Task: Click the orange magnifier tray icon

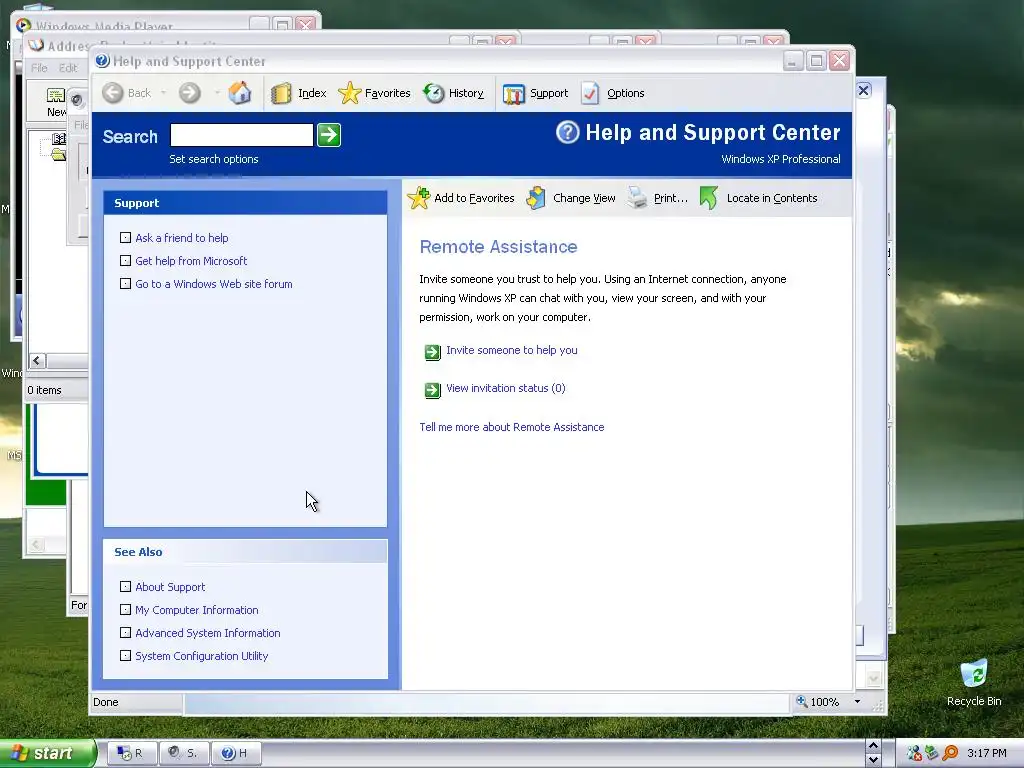Action: point(950,753)
